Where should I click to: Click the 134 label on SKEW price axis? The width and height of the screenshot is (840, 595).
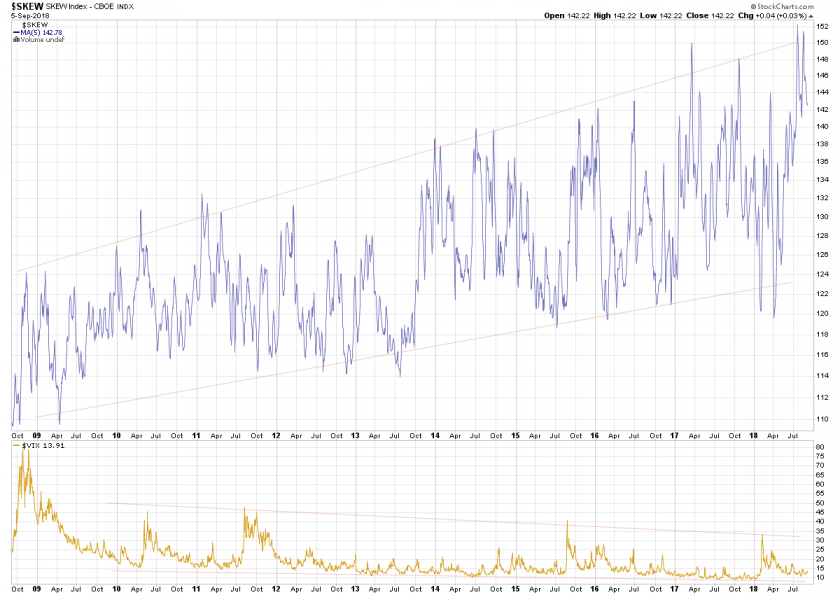[822, 179]
